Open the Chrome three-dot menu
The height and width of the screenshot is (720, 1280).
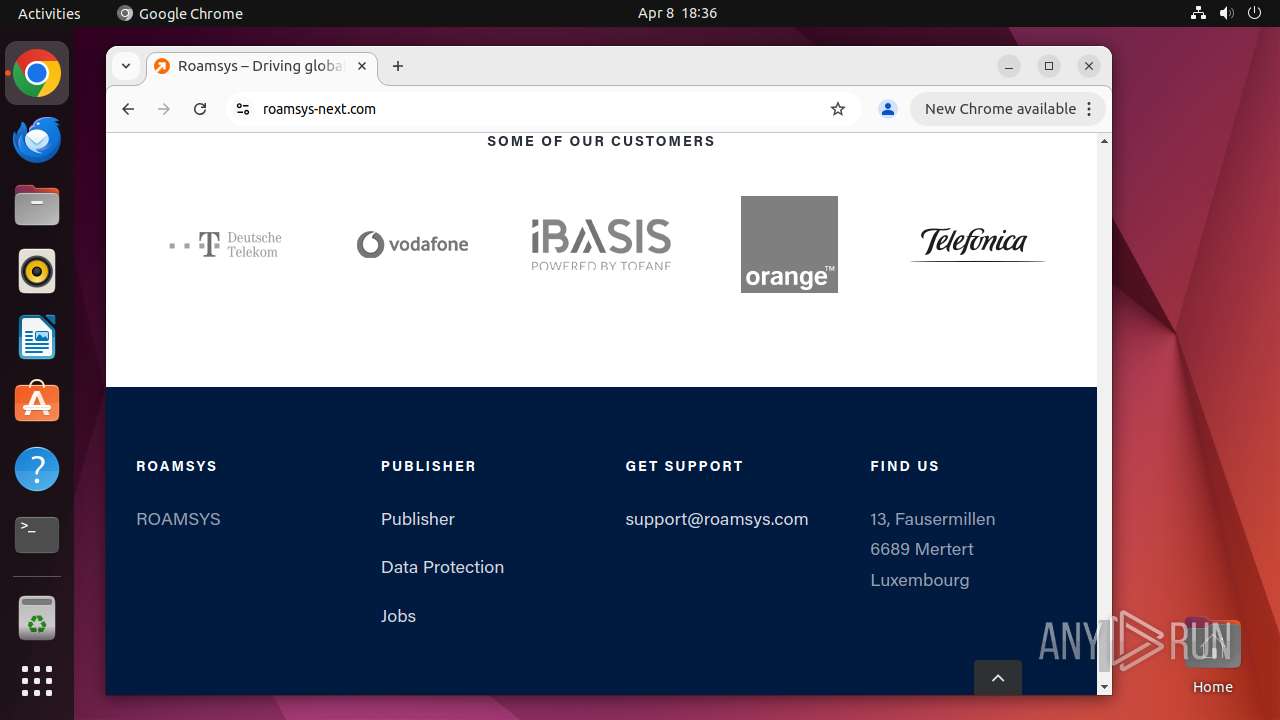1089,109
